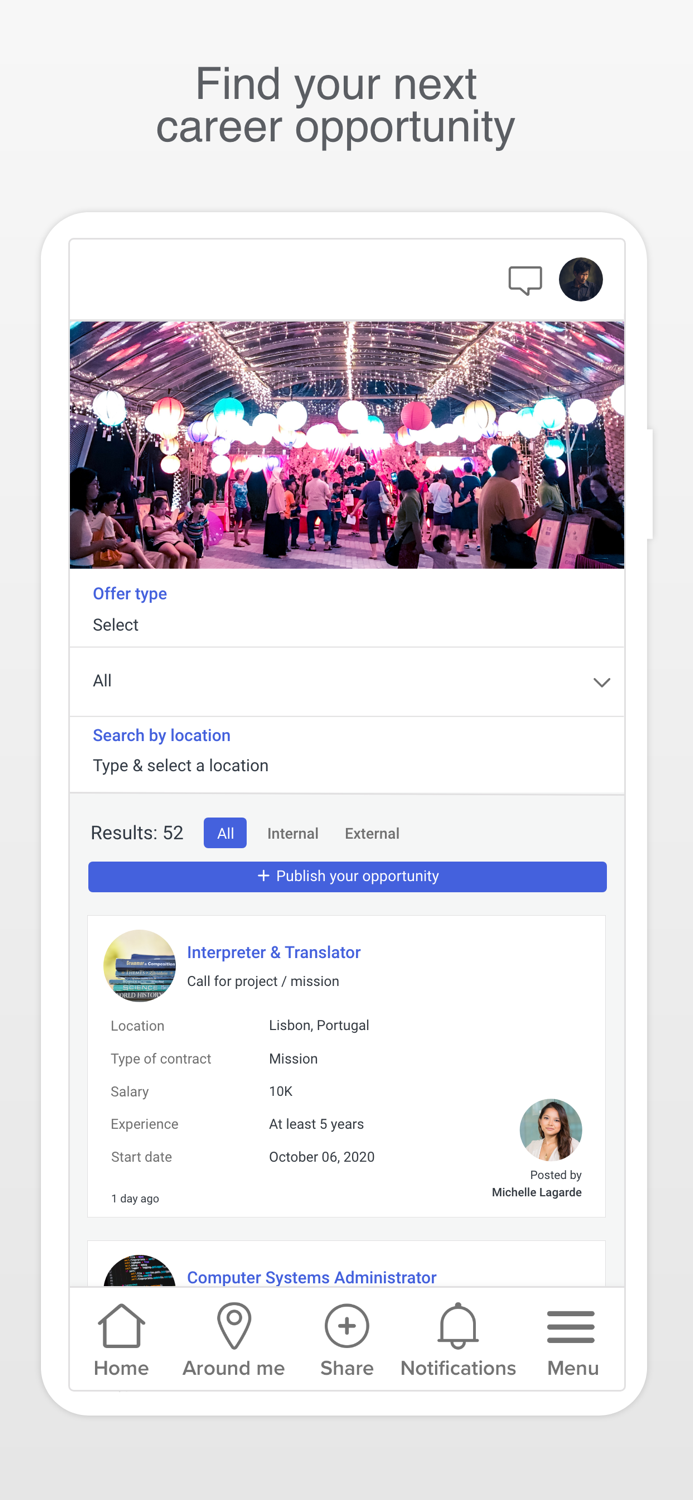Viewport: 693px width, 1500px height.
Task: Open Notifications bell icon
Action: (457, 1323)
